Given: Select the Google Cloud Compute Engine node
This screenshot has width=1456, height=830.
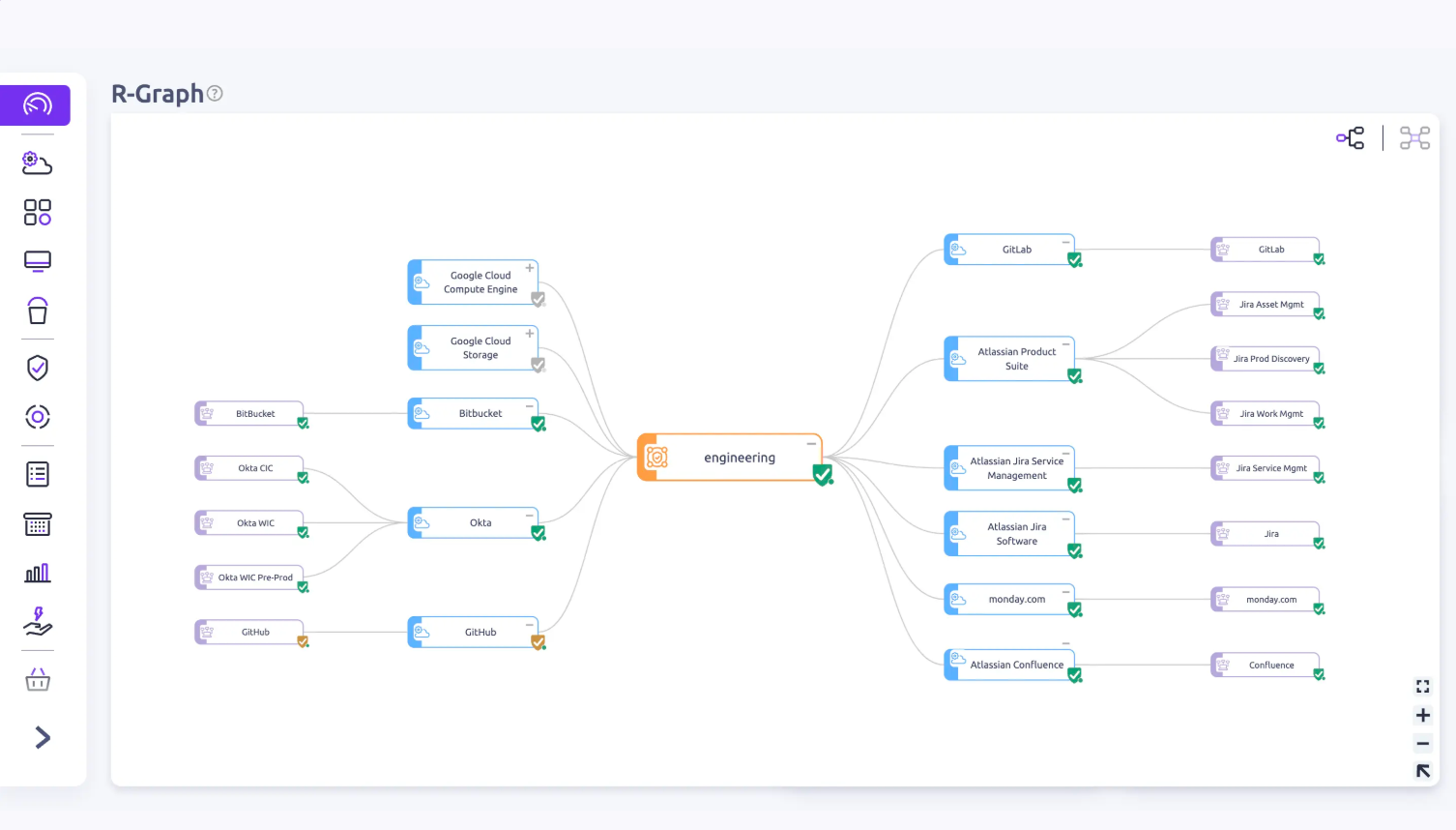Looking at the screenshot, I should coord(473,282).
